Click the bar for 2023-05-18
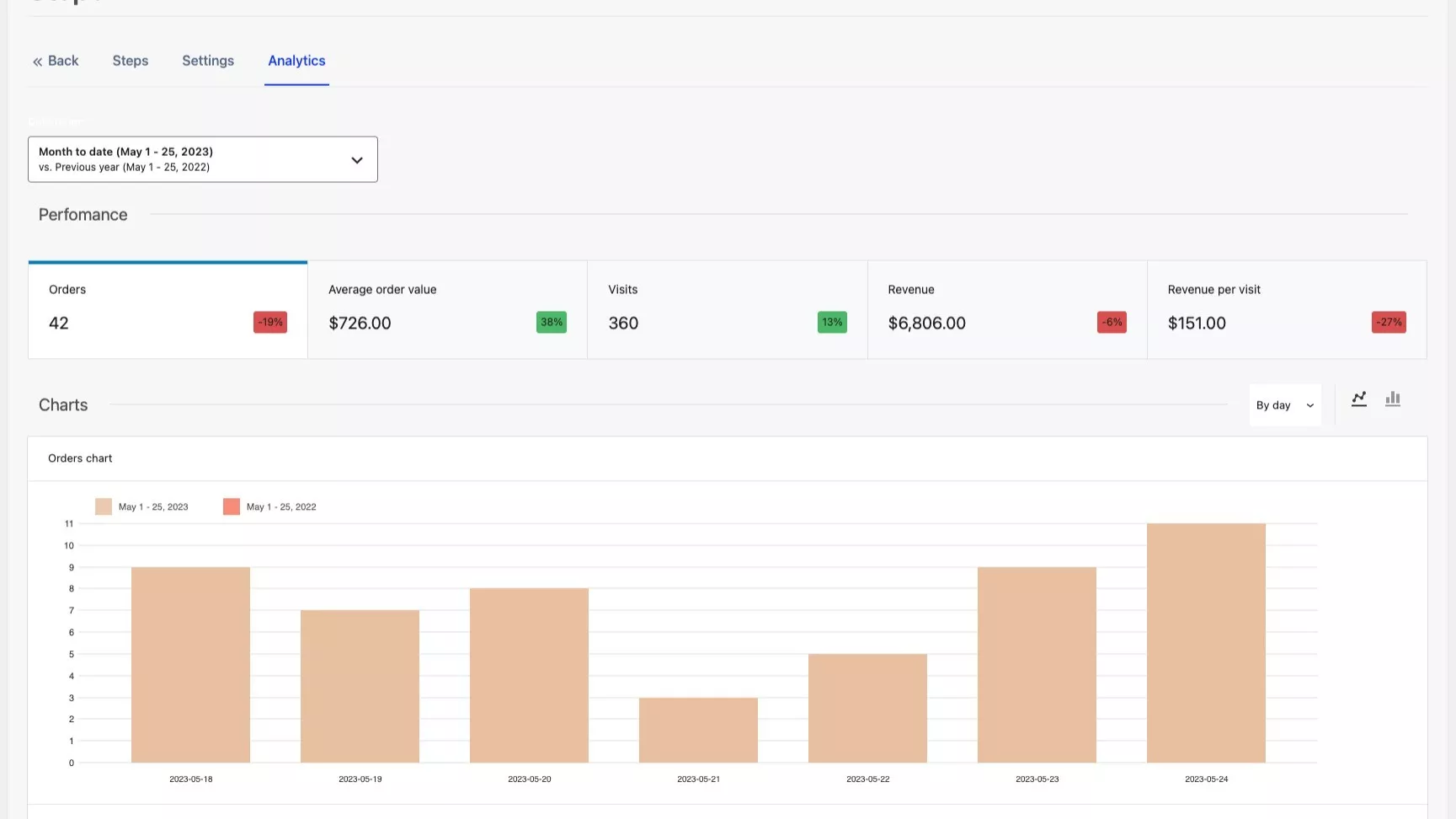Viewport: 1456px width, 819px height. tap(190, 665)
